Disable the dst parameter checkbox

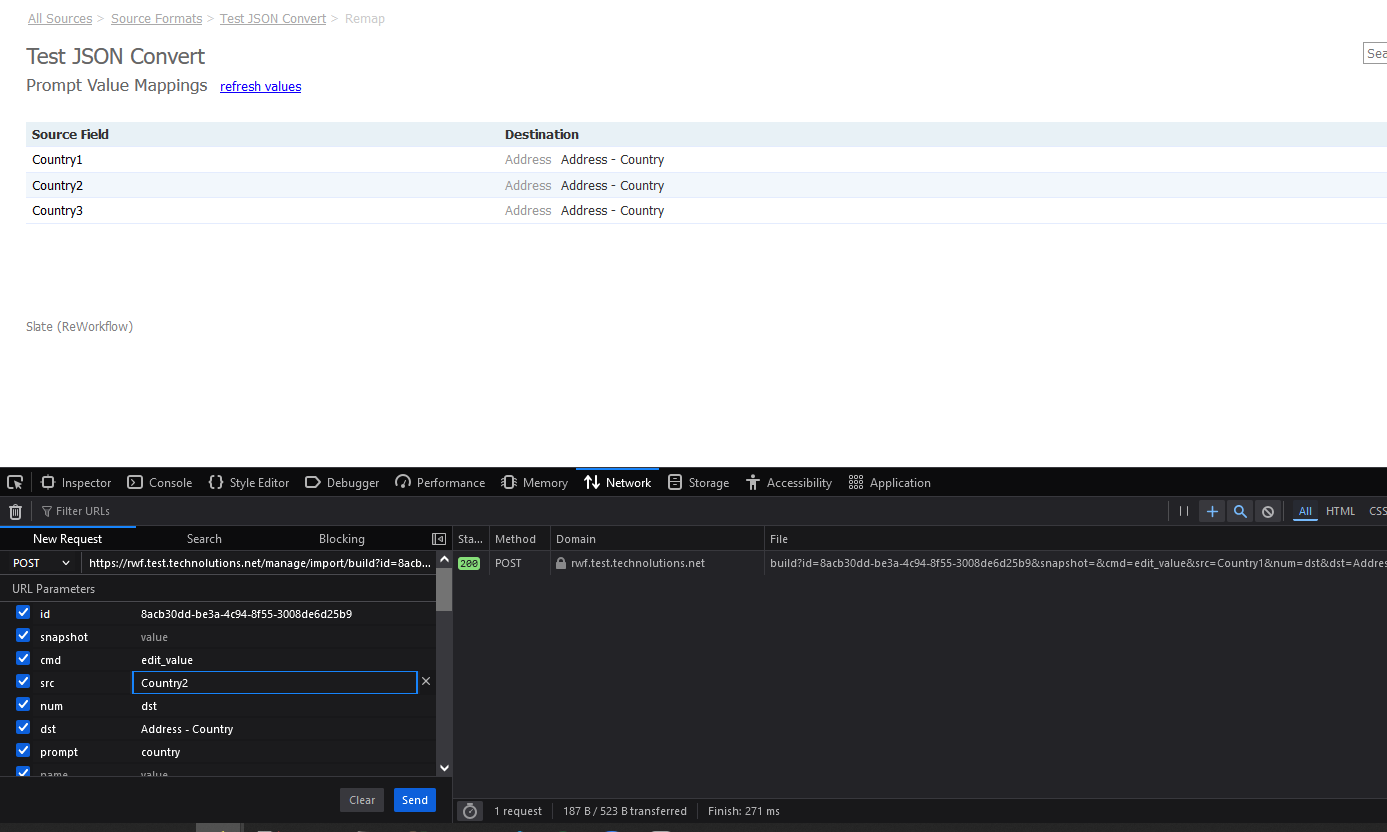23,727
